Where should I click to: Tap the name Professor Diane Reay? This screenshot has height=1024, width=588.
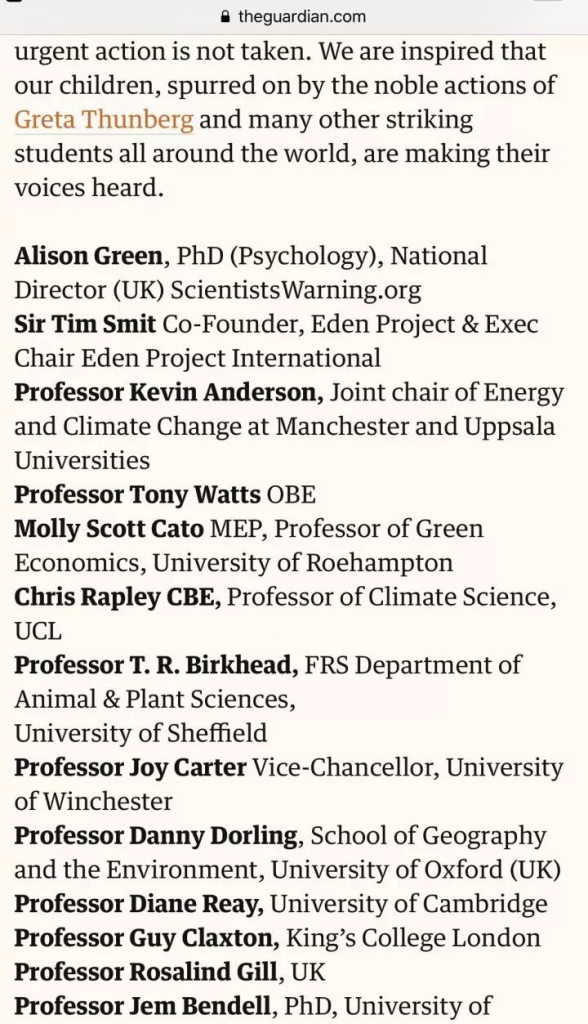[x=139, y=904]
